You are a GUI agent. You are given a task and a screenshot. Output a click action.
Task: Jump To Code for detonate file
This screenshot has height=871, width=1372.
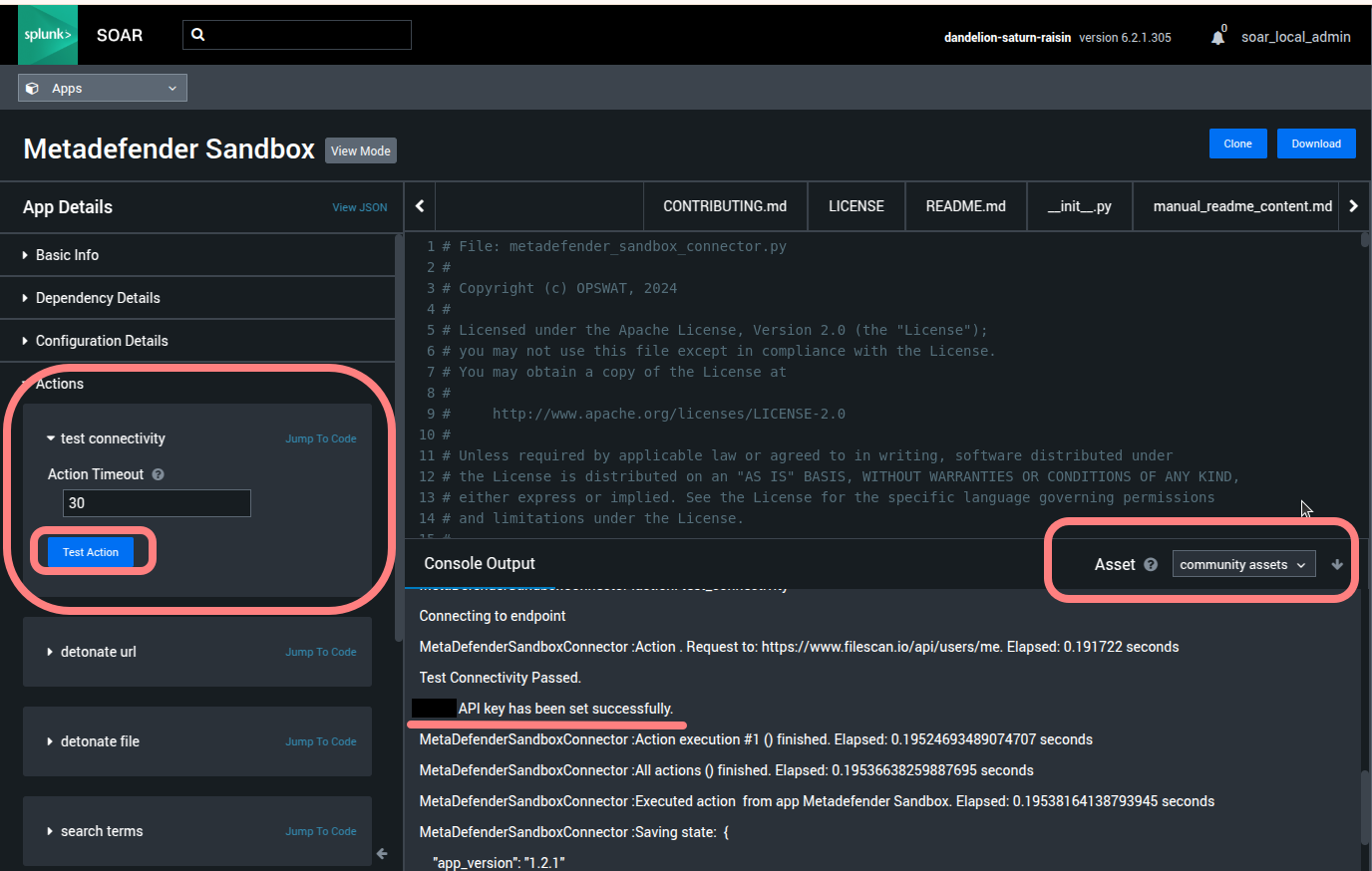click(x=321, y=741)
